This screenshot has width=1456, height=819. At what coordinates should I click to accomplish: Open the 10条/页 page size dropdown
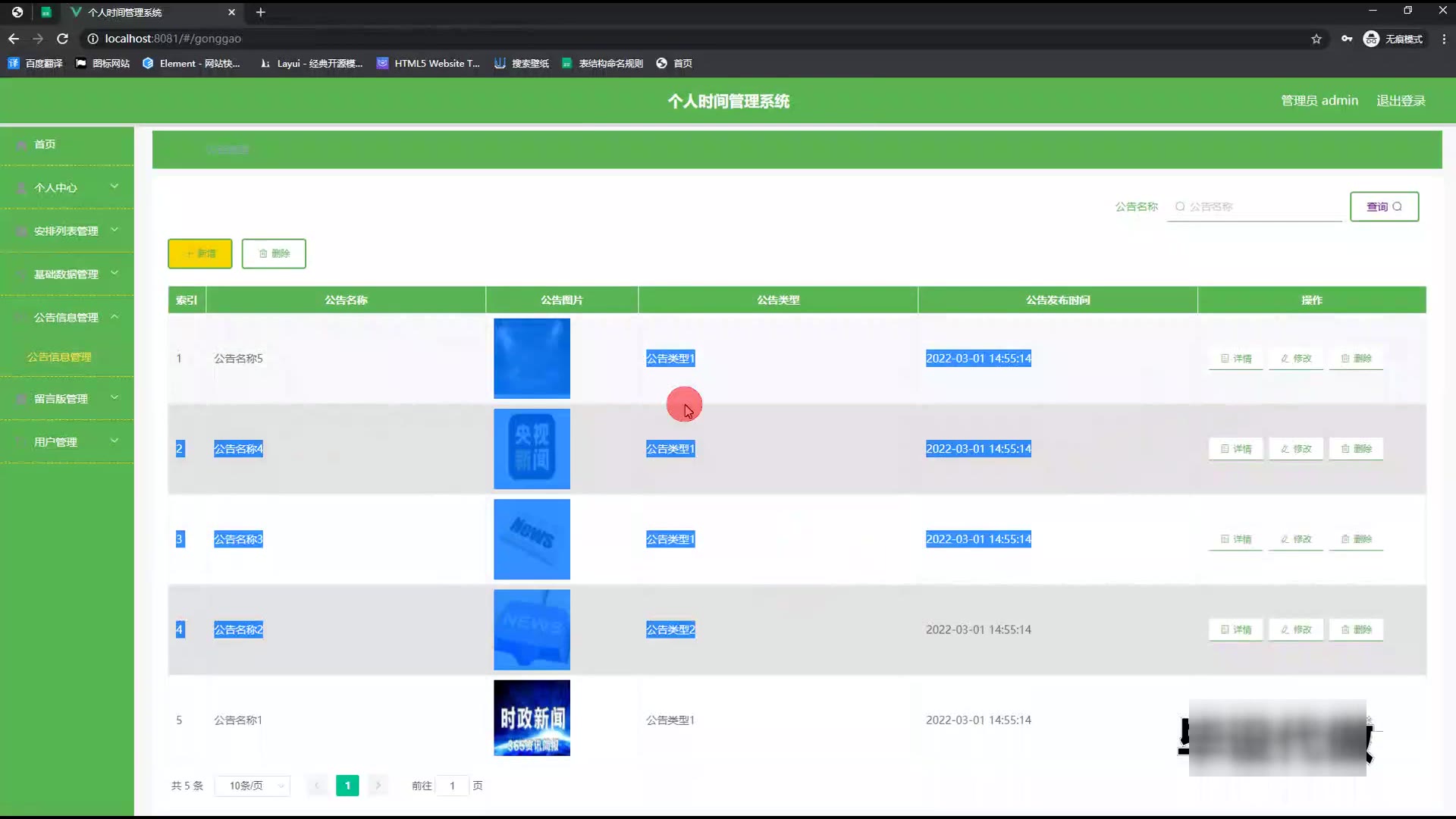click(253, 786)
